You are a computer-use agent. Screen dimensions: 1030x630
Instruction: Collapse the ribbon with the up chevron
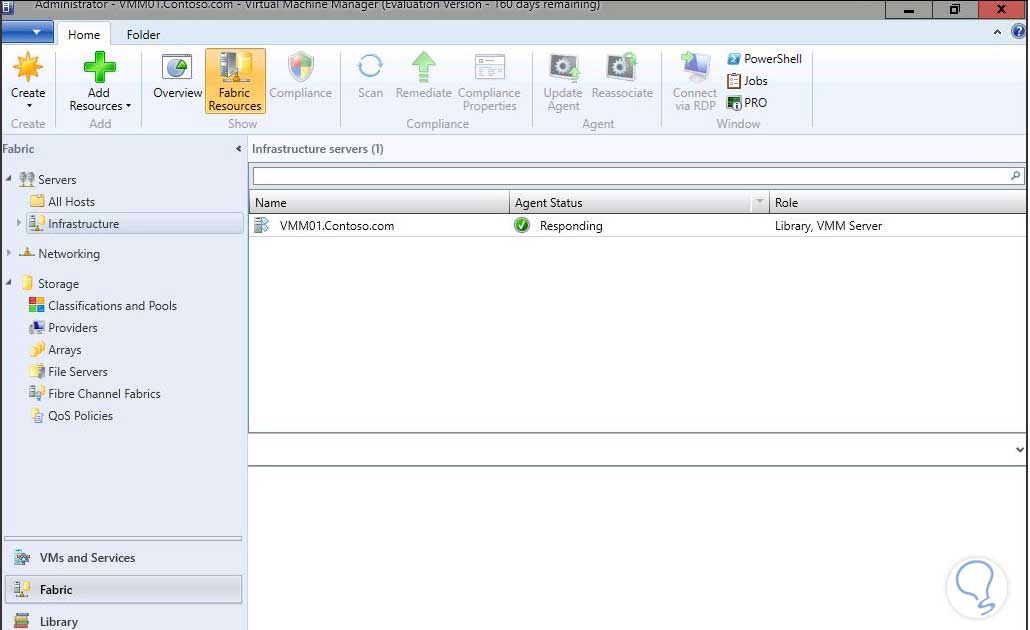(x=997, y=32)
